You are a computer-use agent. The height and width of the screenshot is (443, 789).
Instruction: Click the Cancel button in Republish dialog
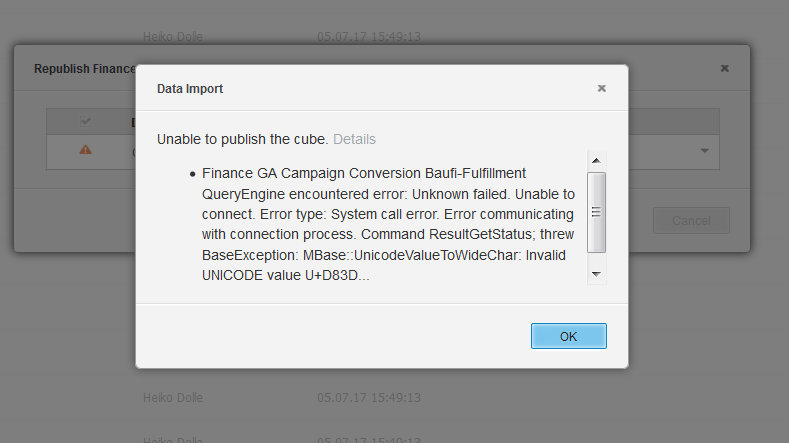pyautogui.click(x=691, y=220)
